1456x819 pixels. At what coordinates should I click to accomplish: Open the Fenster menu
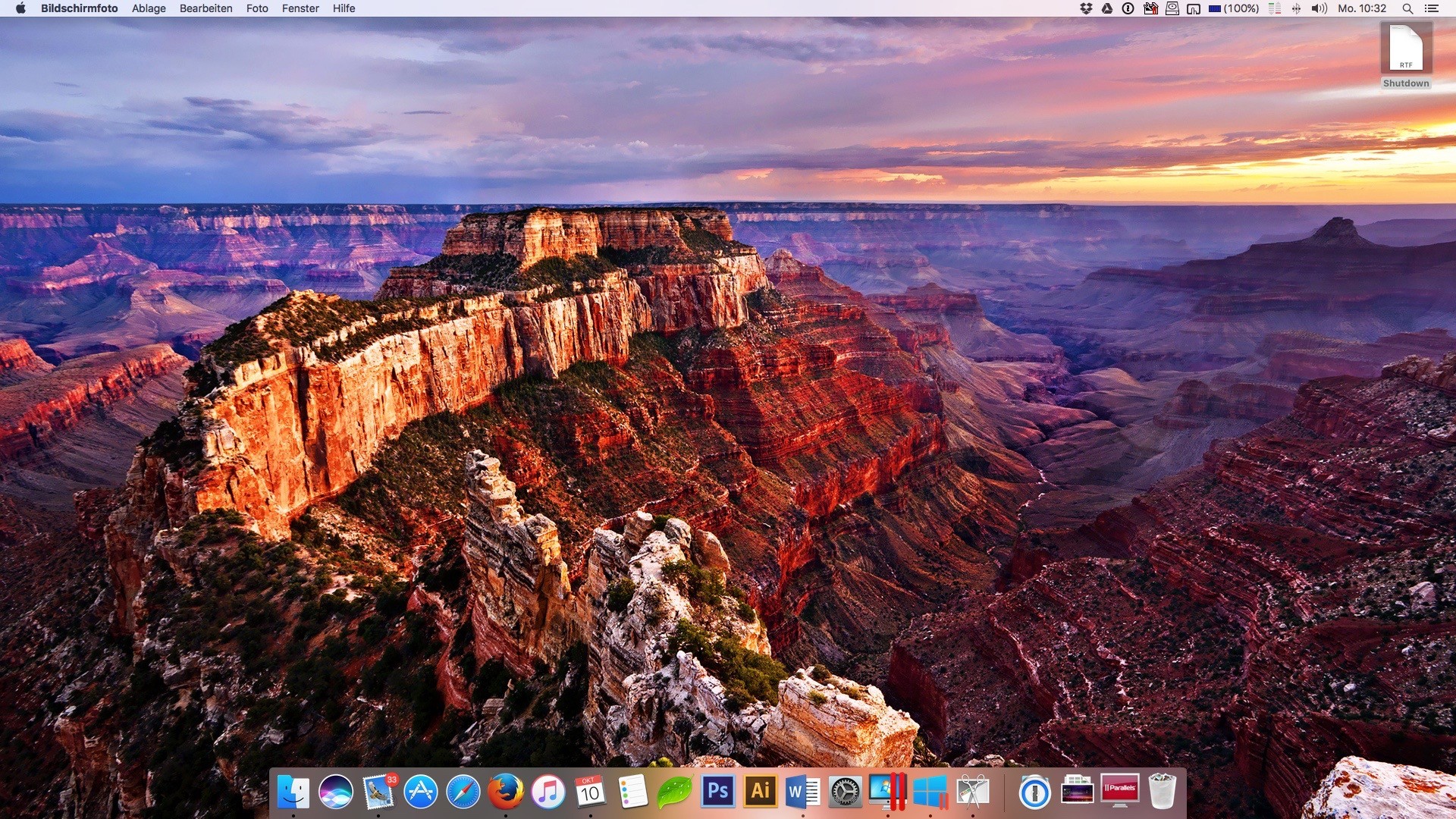(x=300, y=8)
